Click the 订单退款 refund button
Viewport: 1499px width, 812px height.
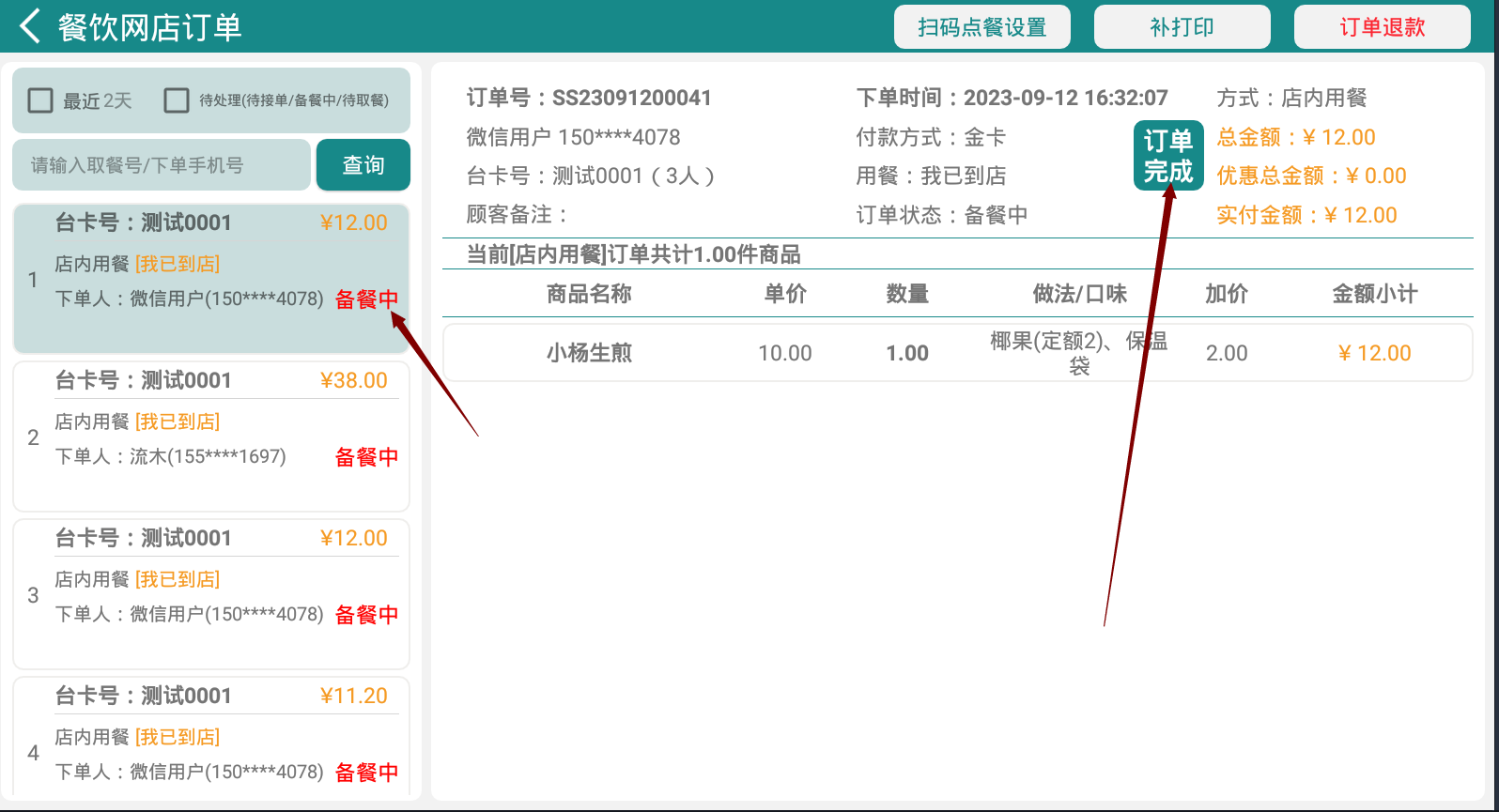[1382, 27]
